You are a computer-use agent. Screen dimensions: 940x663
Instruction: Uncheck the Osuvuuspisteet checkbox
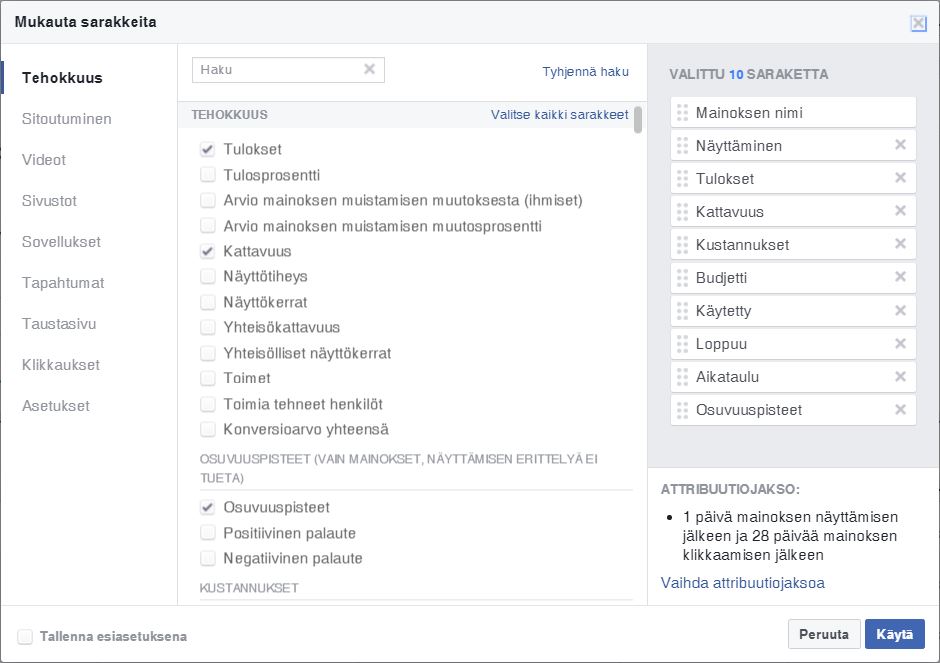[207, 507]
